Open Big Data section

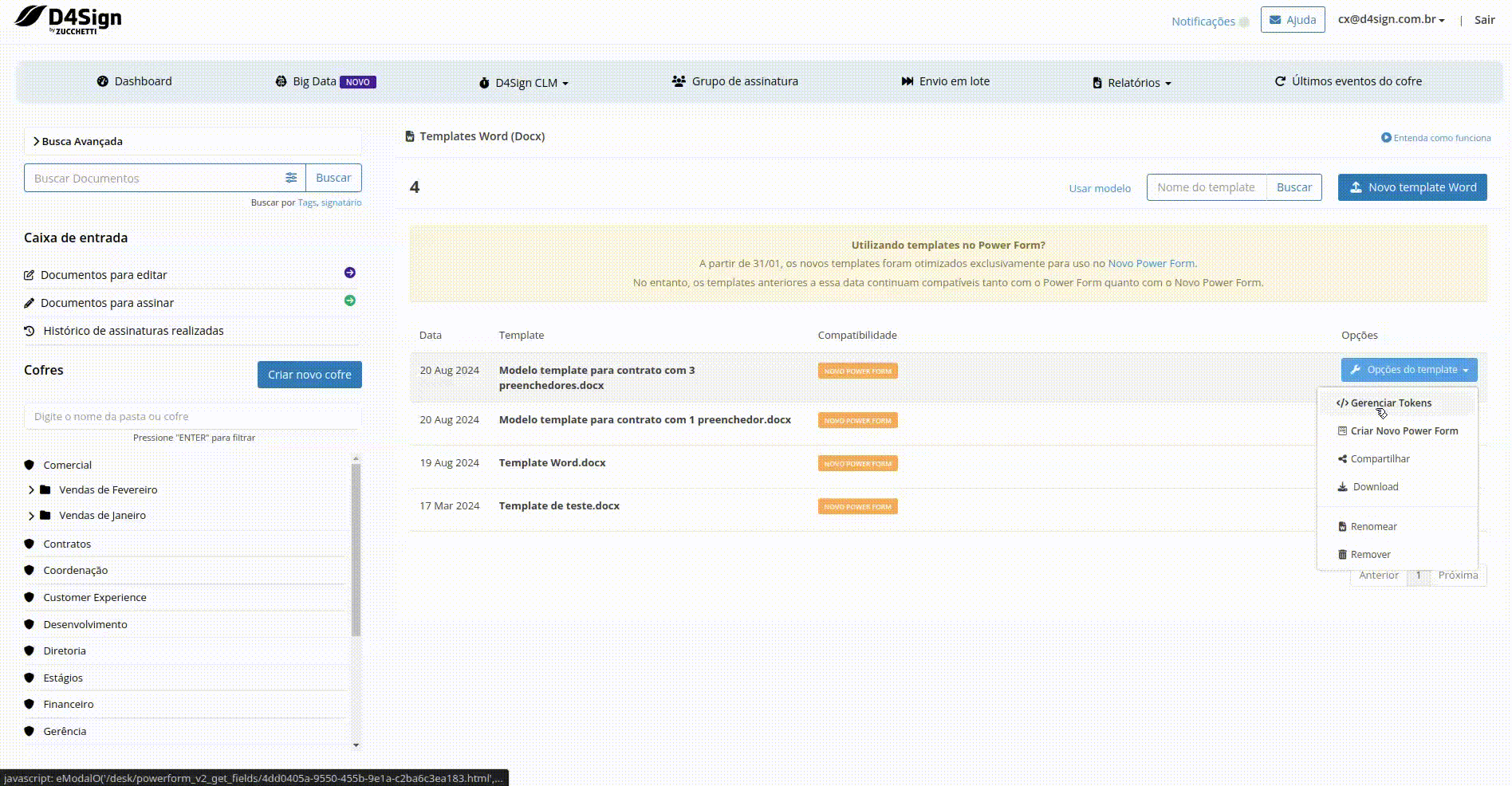tap(325, 81)
